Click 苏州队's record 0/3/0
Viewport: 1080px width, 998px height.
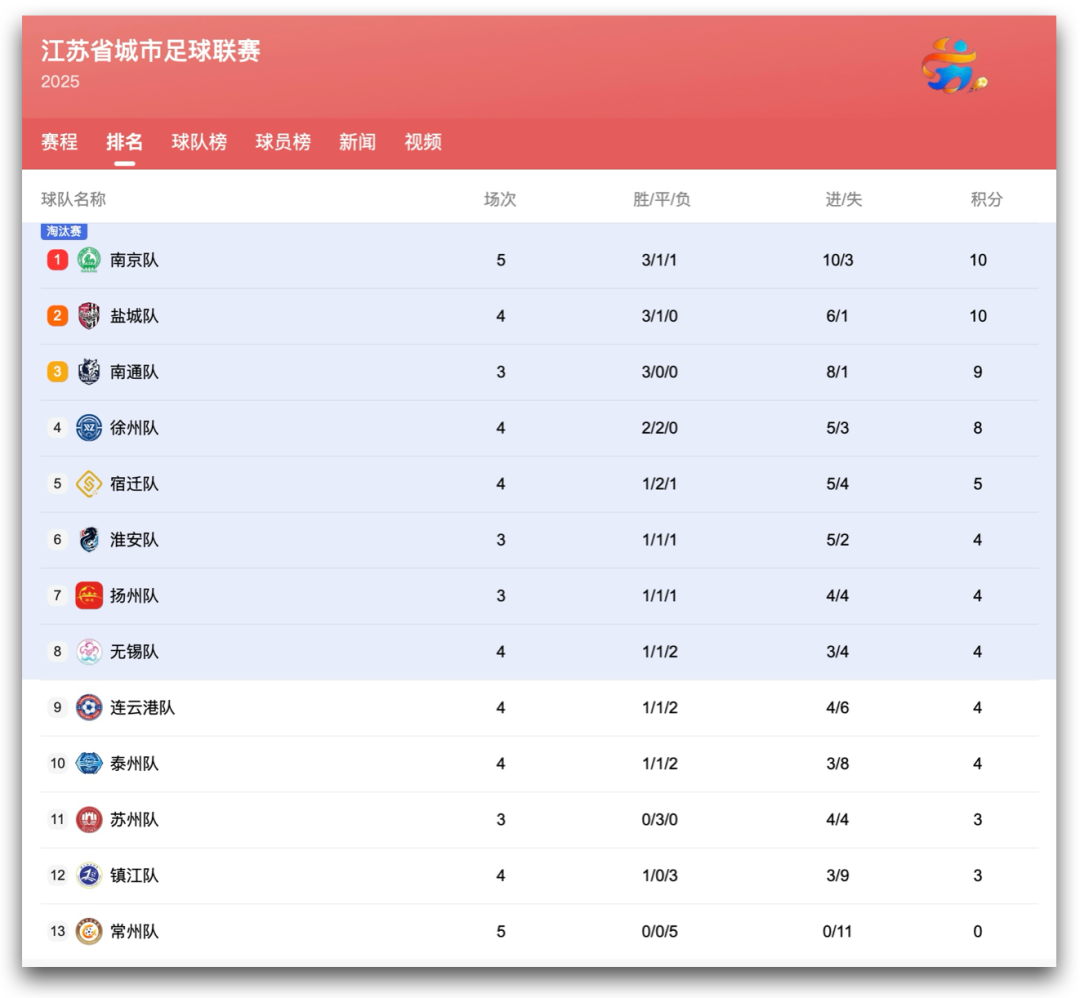[660, 819]
